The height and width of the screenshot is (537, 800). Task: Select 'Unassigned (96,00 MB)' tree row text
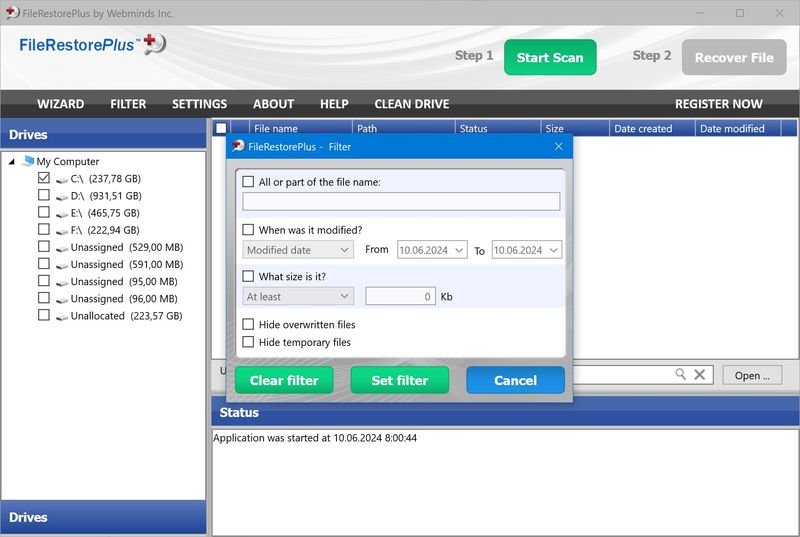[x=124, y=298]
